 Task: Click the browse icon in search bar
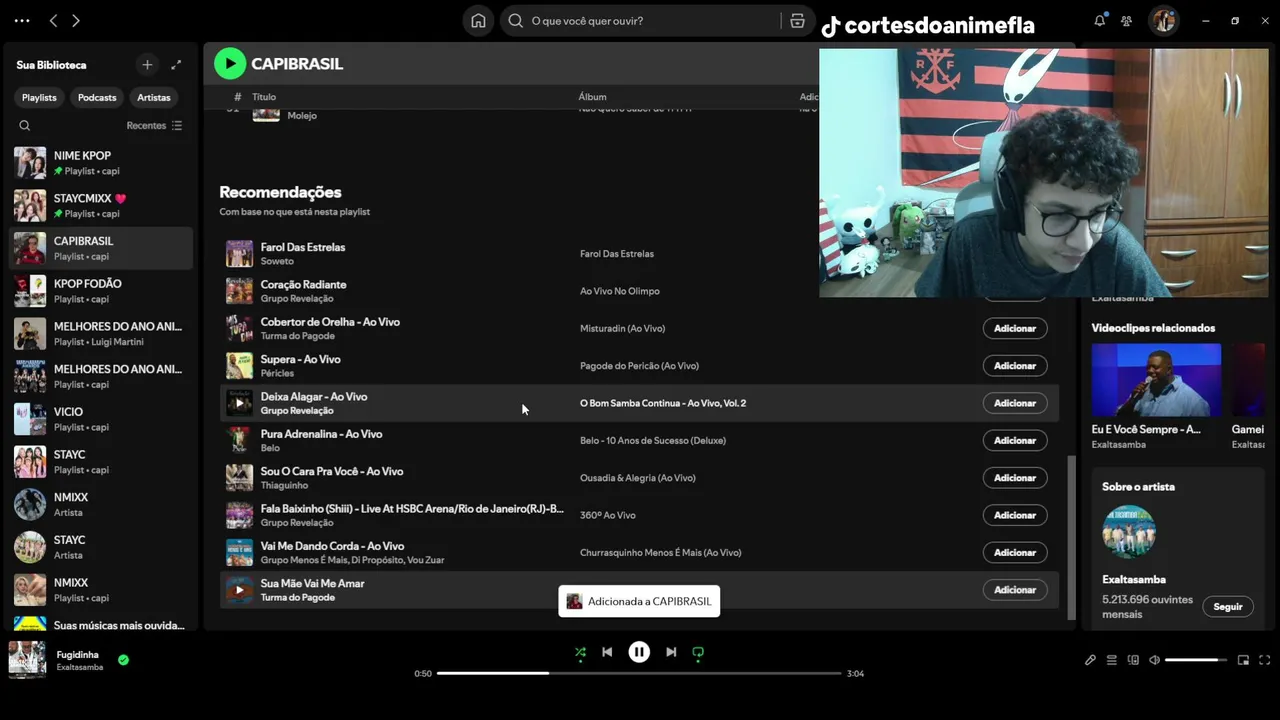(x=797, y=20)
